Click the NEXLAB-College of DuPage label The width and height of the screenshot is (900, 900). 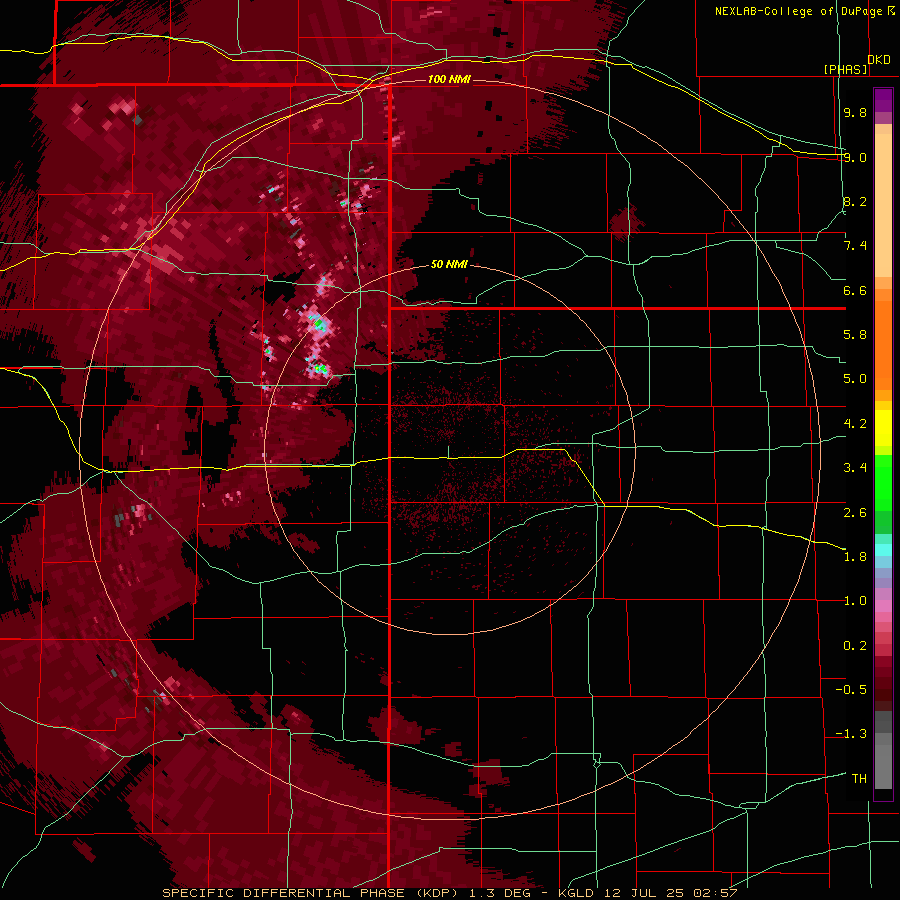799,11
